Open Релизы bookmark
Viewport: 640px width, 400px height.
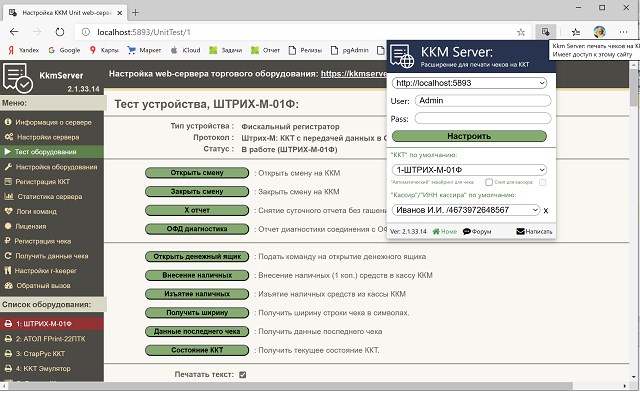(305, 50)
